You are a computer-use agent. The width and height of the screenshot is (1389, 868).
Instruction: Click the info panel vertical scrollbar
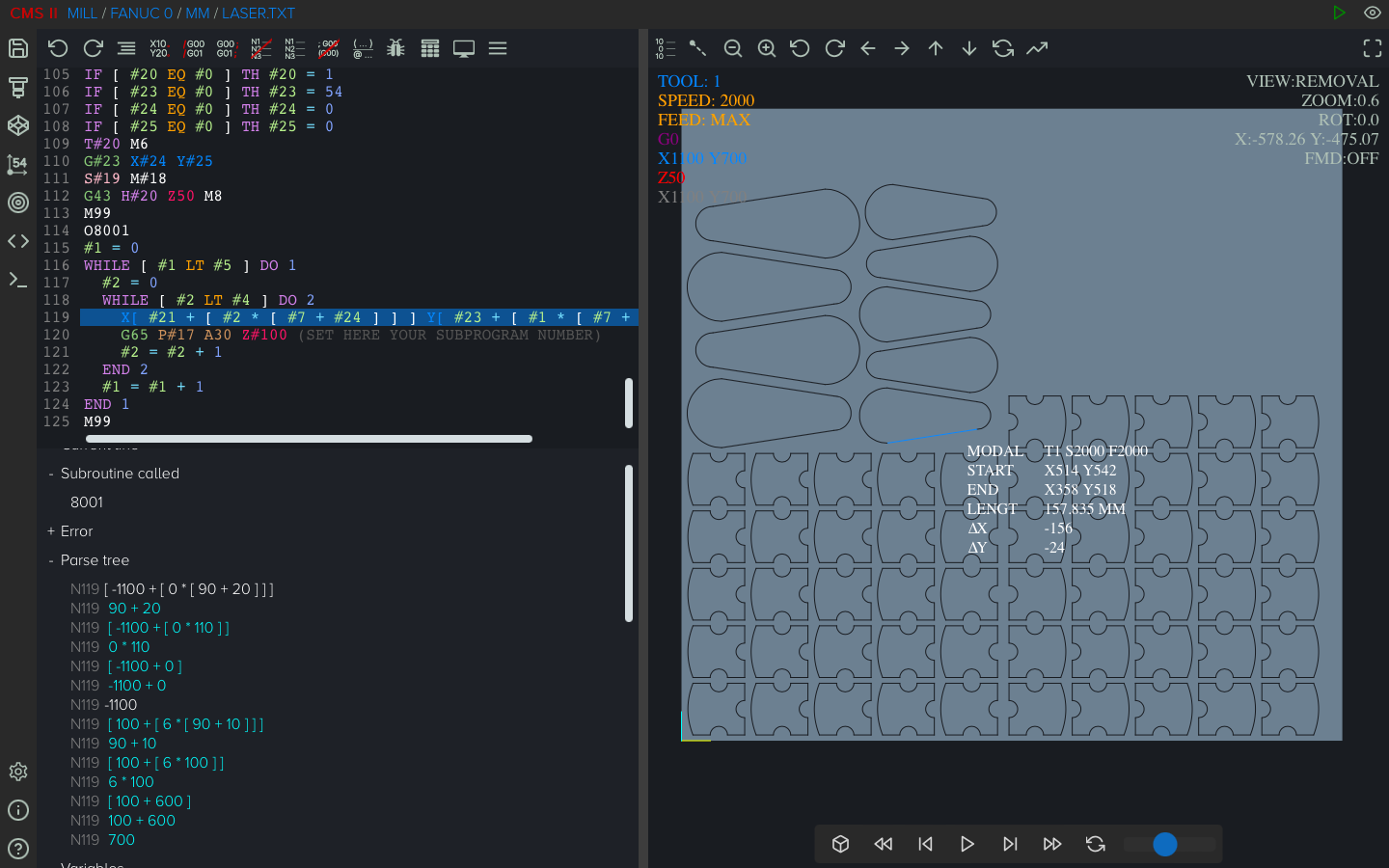(x=629, y=544)
